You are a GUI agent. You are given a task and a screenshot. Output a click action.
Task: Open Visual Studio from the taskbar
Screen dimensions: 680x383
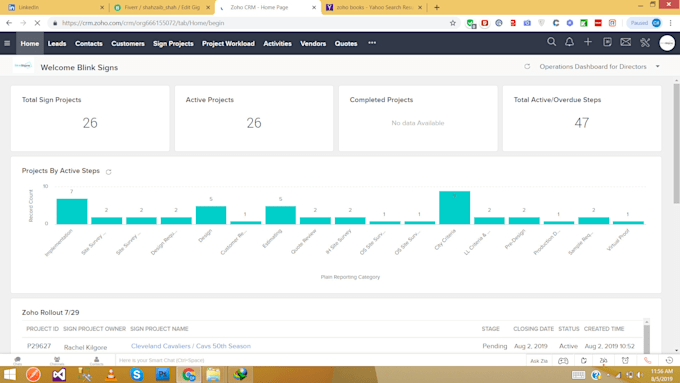[x=59, y=374]
